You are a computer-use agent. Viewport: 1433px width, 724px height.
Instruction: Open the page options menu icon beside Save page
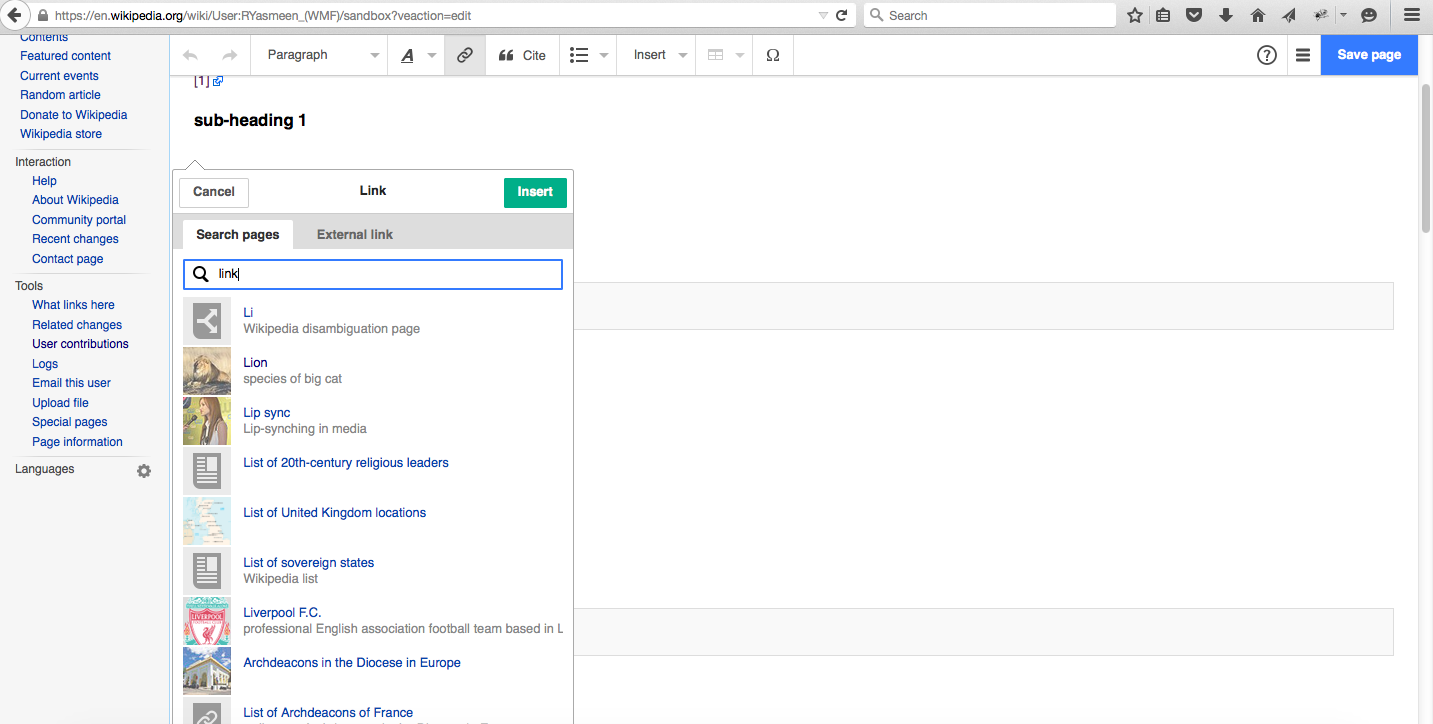tap(1303, 55)
